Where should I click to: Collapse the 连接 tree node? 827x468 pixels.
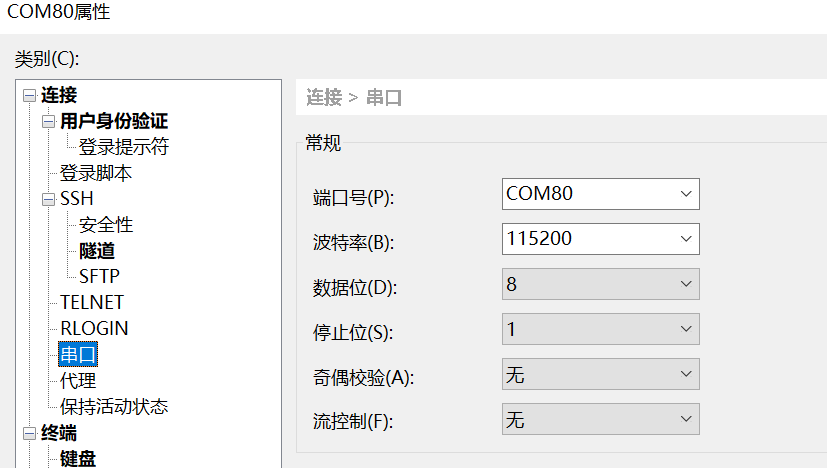(x=29, y=96)
